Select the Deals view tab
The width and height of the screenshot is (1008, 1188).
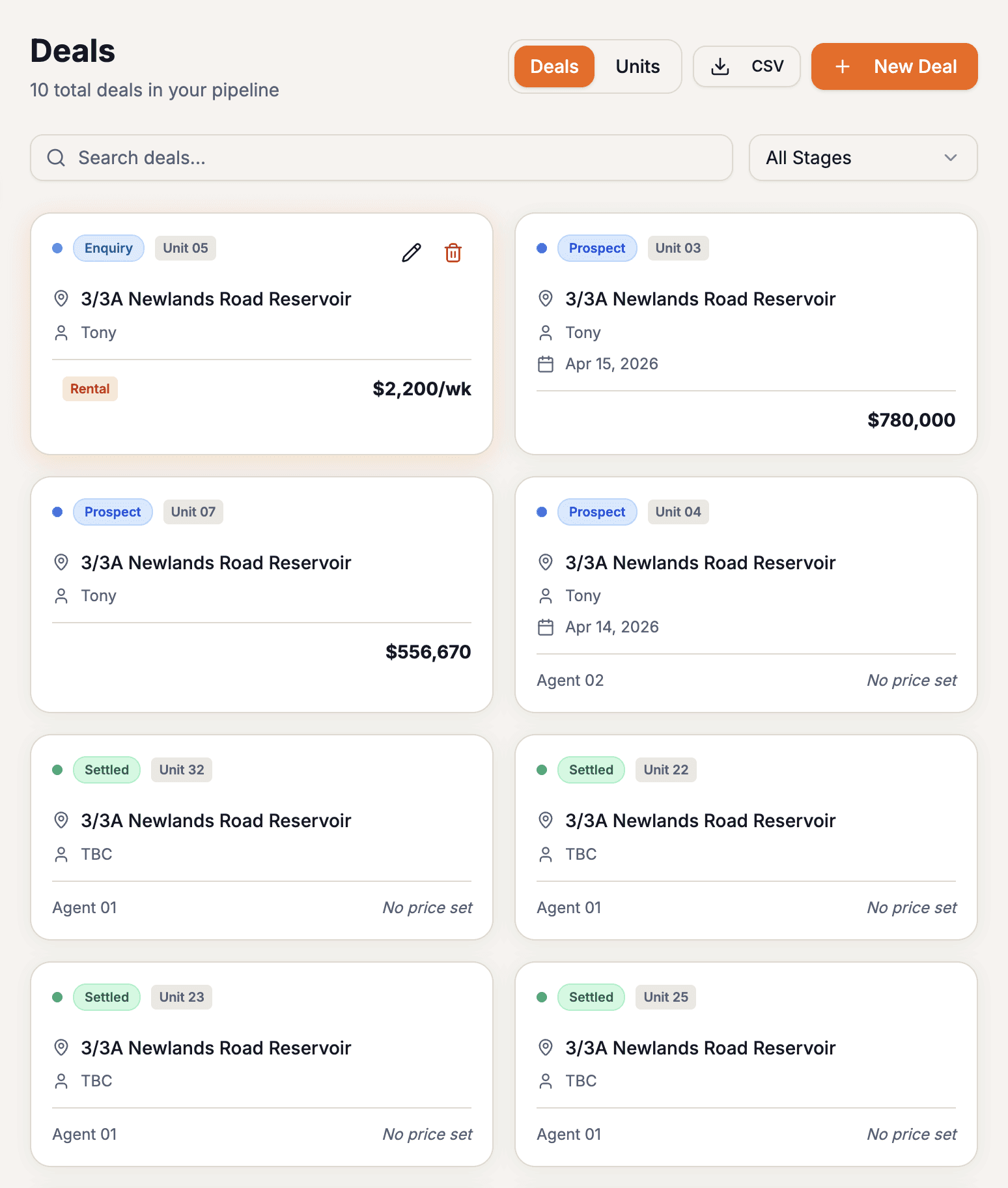click(x=554, y=66)
